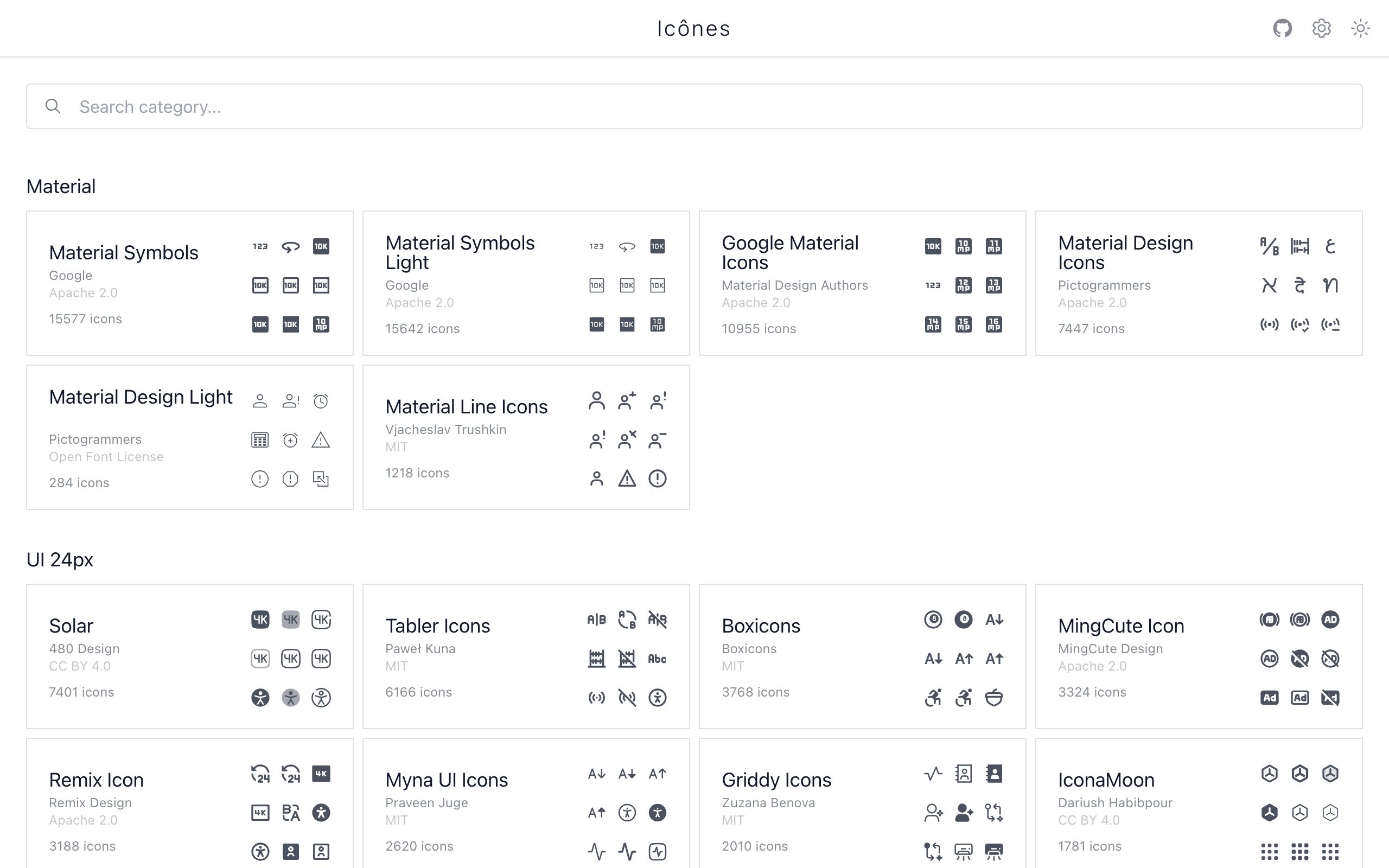Click the first dot grid icon in IconaMoon
Image resolution: width=1389 pixels, height=868 pixels.
pos(1269,852)
